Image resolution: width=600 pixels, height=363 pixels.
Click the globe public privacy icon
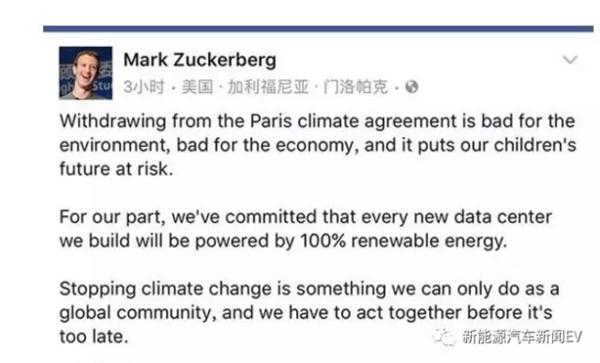[x=412, y=87]
